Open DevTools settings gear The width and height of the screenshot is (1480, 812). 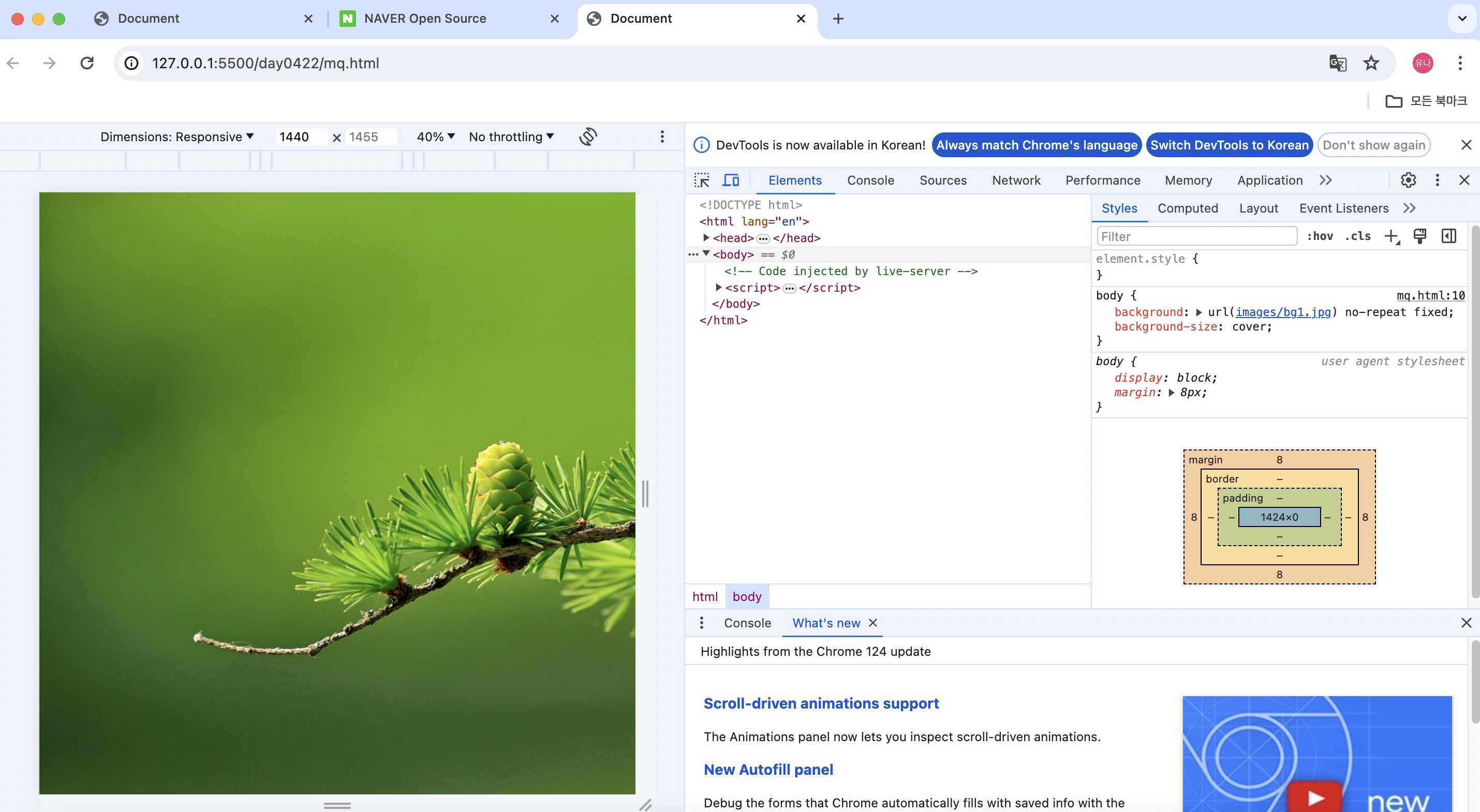coord(1408,181)
